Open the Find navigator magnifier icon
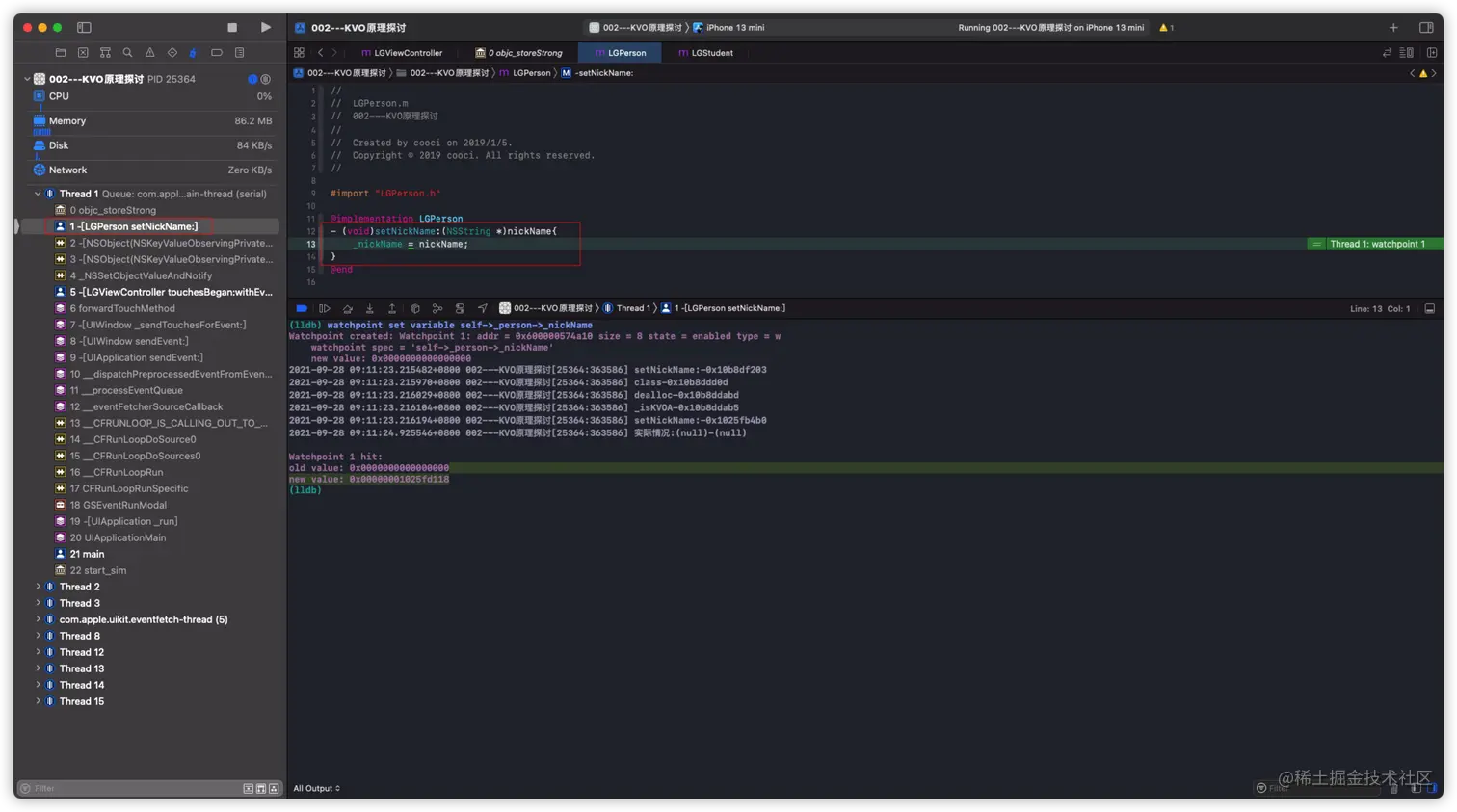 [x=127, y=53]
